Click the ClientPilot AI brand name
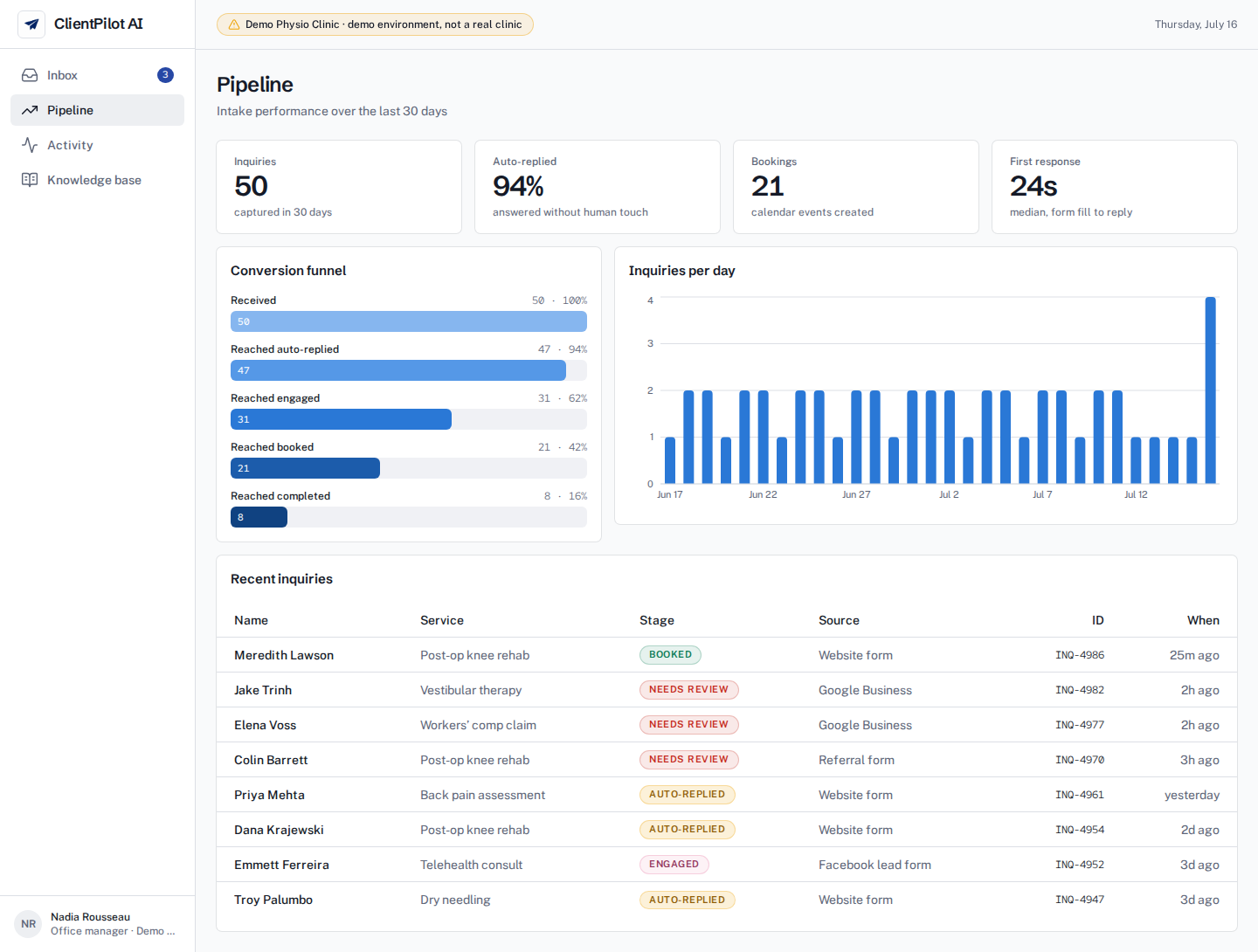 [99, 24]
